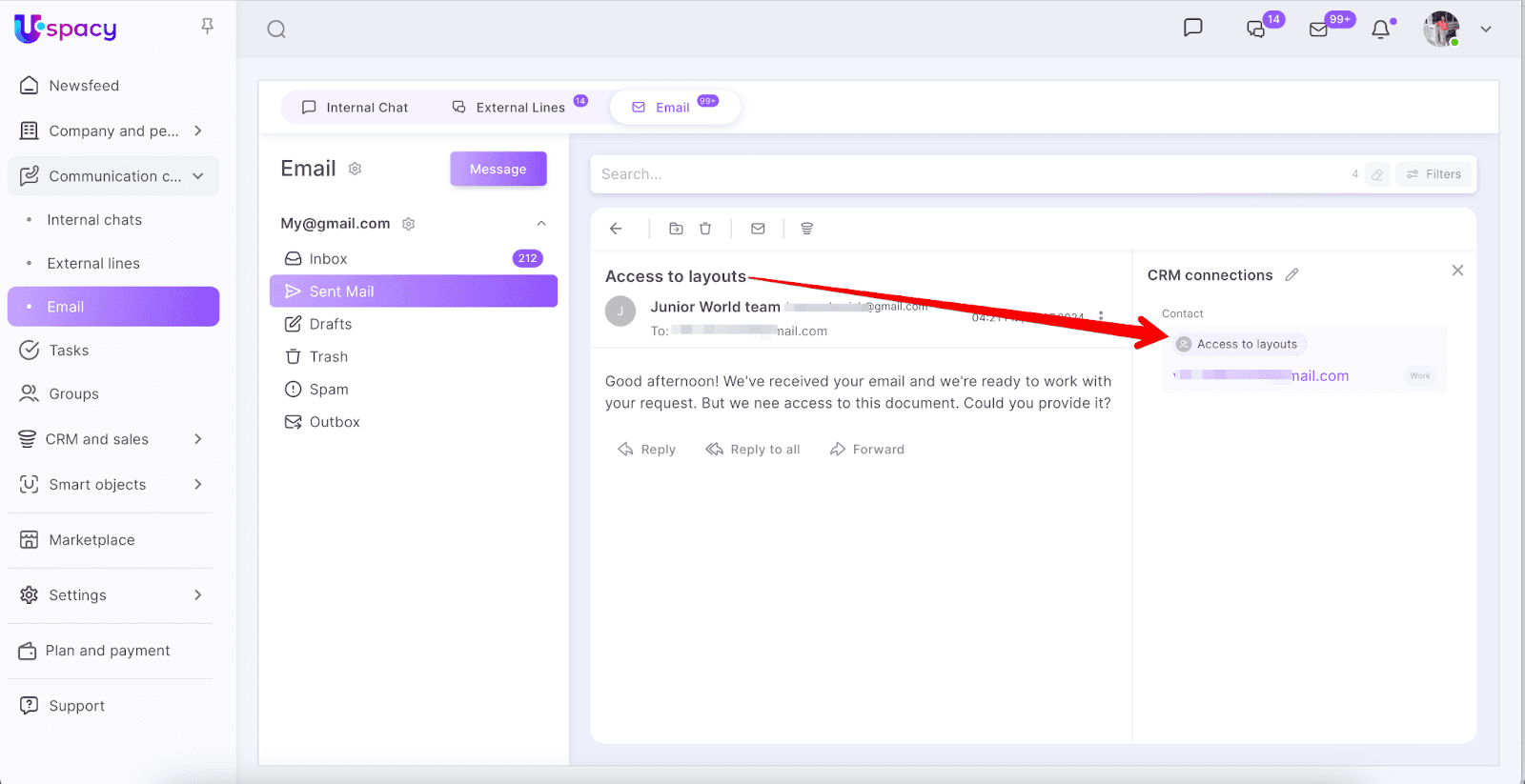This screenshot has width=1525, height=784.
Task: Click the back arrow in email view
Action: [616, 229]
